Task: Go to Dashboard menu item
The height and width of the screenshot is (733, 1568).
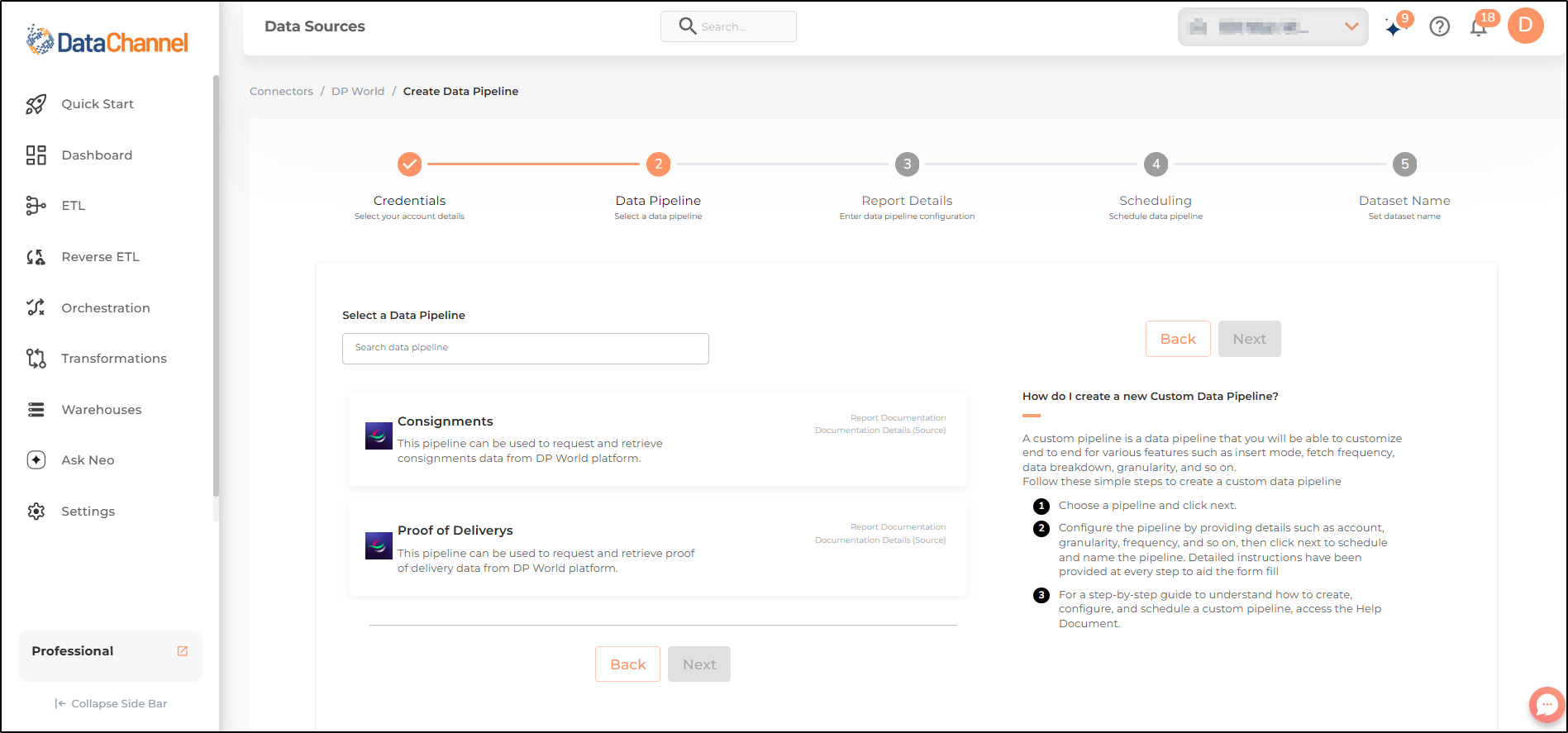Action: pos(97,155)
